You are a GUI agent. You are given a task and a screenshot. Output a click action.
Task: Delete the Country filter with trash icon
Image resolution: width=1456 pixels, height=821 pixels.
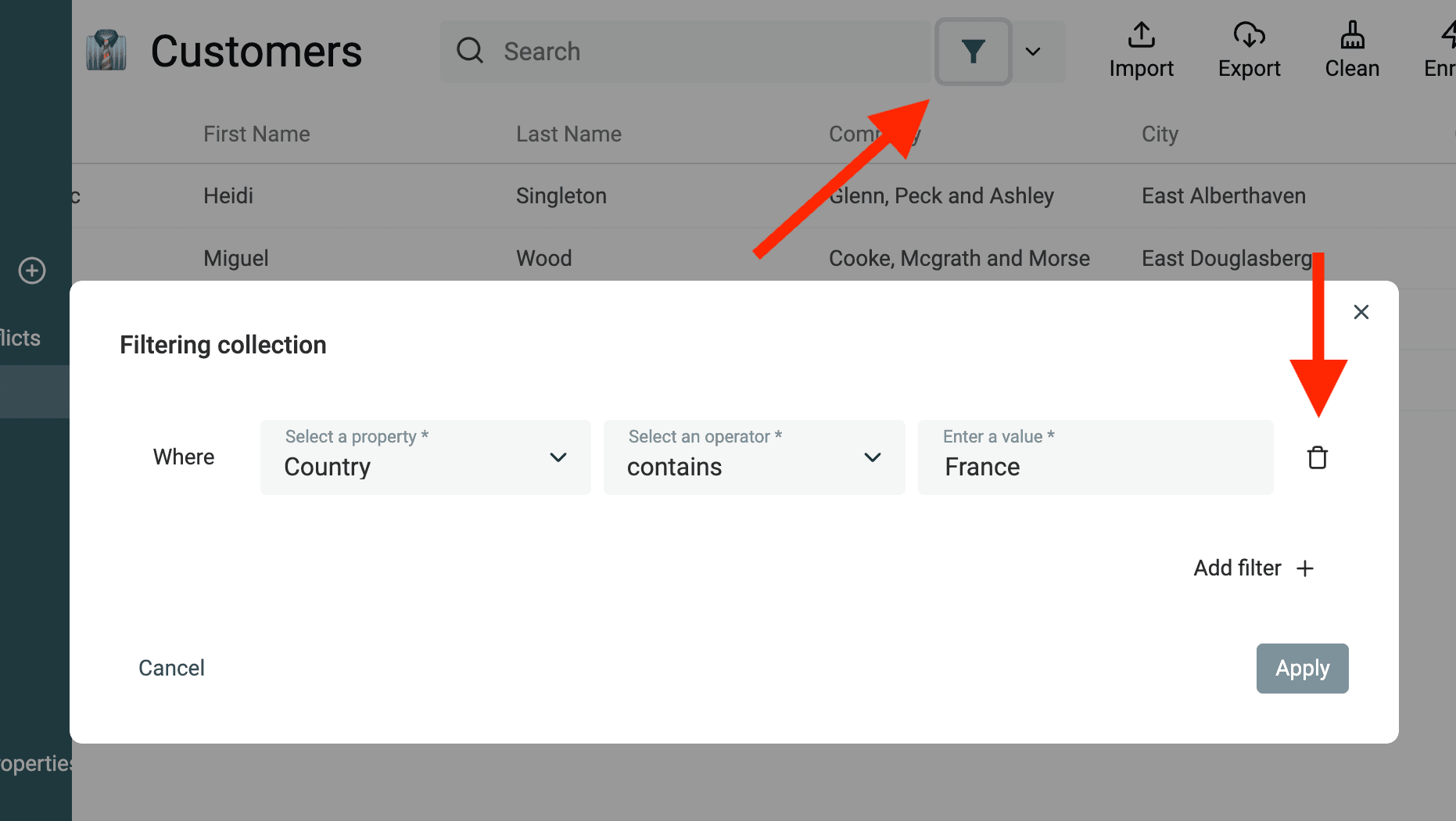pos(1318,457)
